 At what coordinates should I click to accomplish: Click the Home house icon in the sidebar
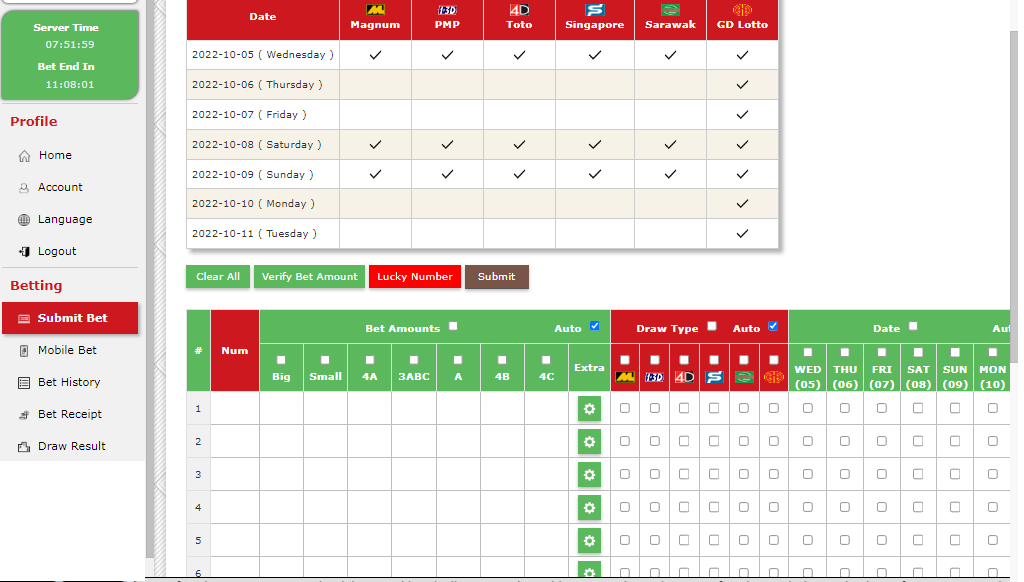pos(25,156)
